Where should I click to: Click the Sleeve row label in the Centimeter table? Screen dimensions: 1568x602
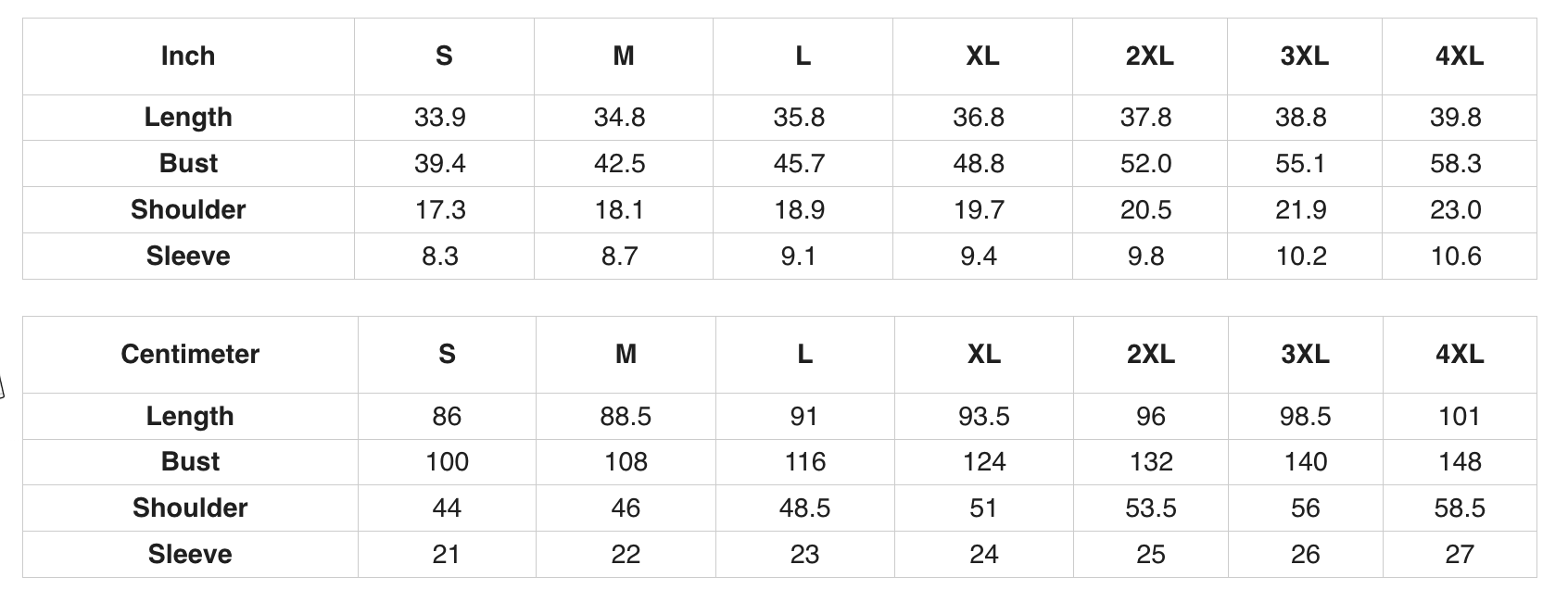point(190,555)
